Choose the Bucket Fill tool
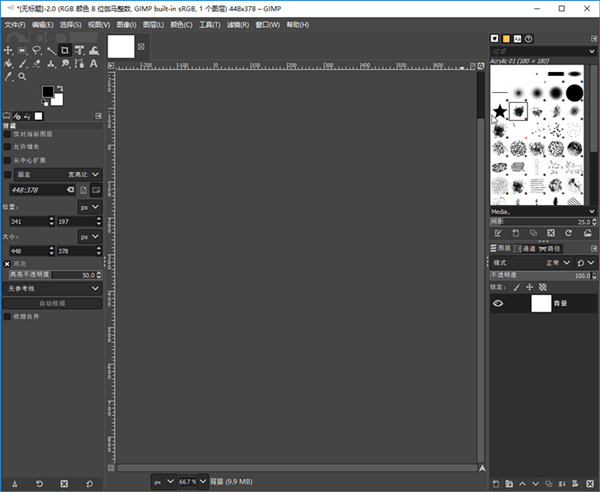The image size is (600, 492). [x=8, y=63]
